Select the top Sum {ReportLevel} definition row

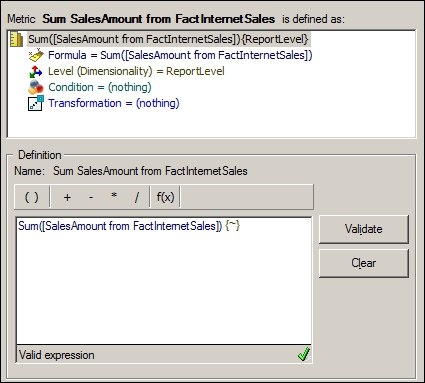click(168, 39)
